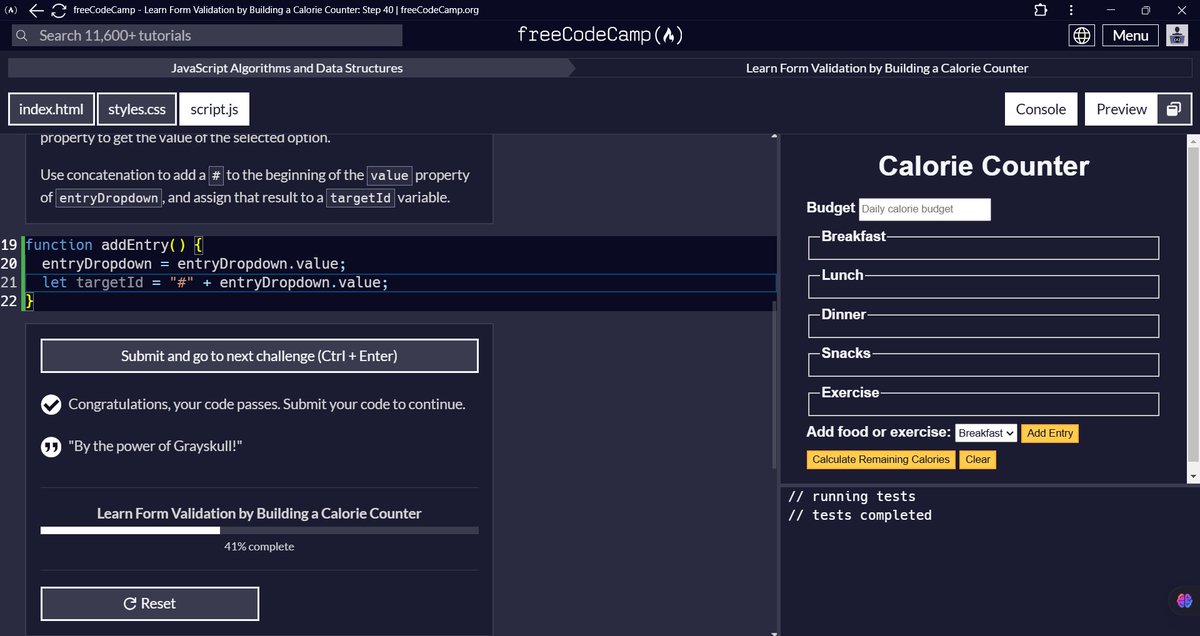Screen dimensions: 1200x636
Task: Open the script.js editor tab
Action: point(213,108)
